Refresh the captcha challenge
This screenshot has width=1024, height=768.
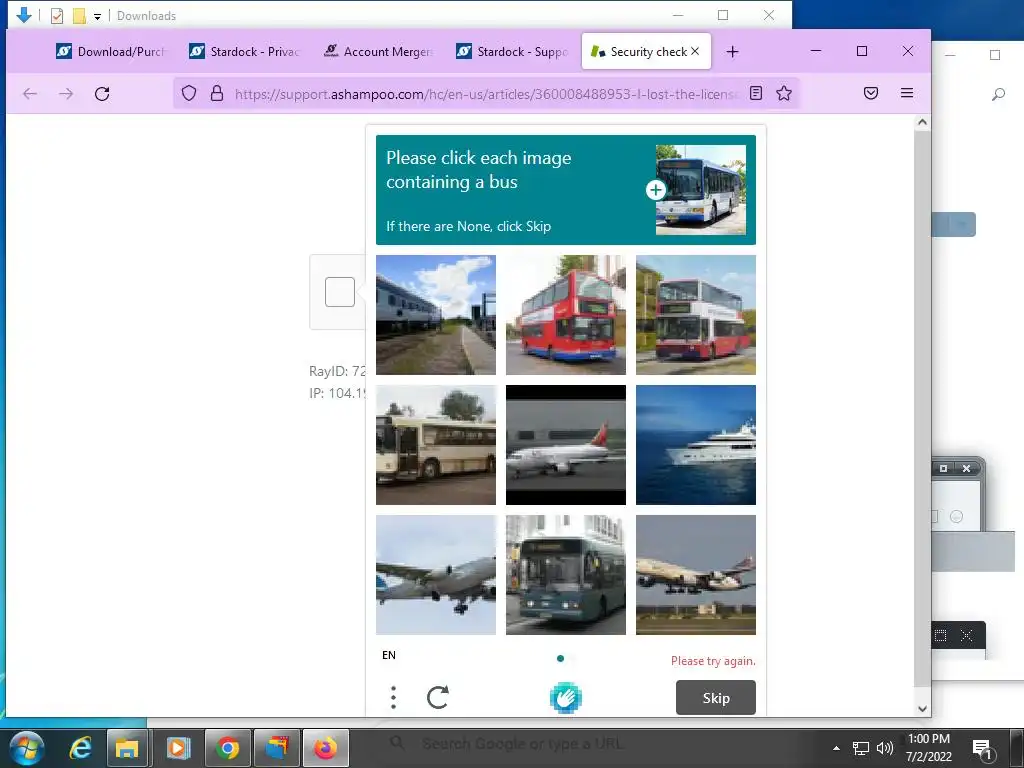pyautogui.click(x=438, y=697)
